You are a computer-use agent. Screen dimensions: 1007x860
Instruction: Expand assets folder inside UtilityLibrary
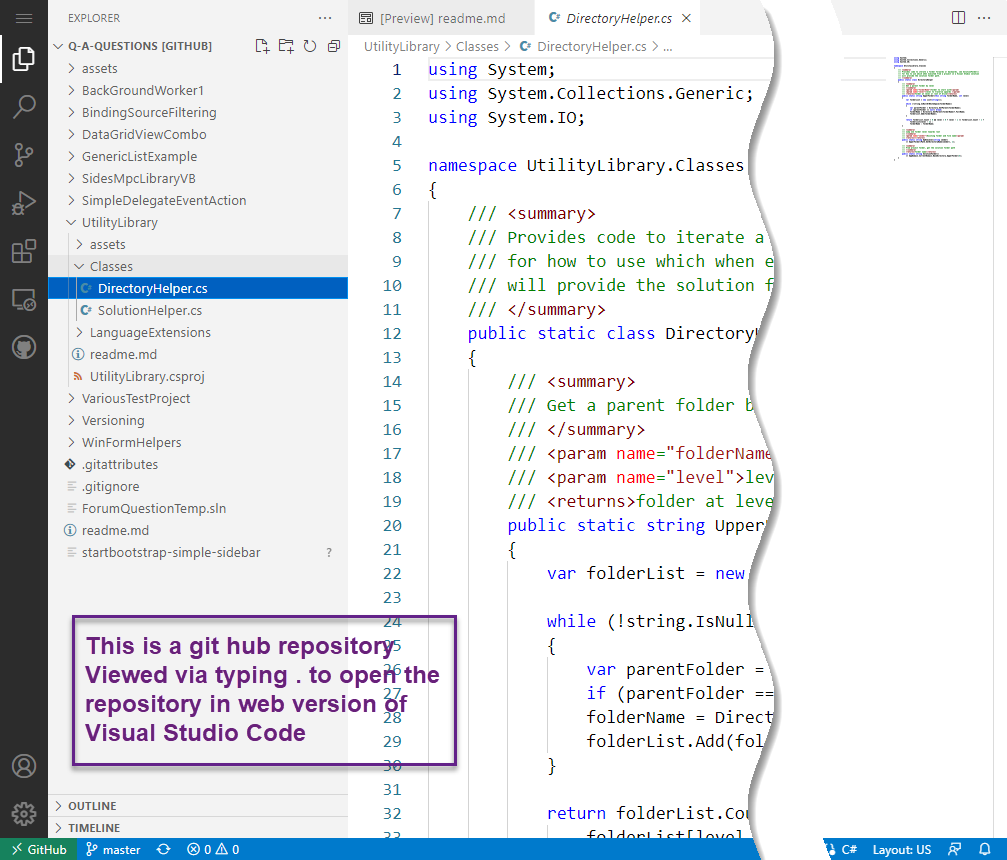point(198,245)
